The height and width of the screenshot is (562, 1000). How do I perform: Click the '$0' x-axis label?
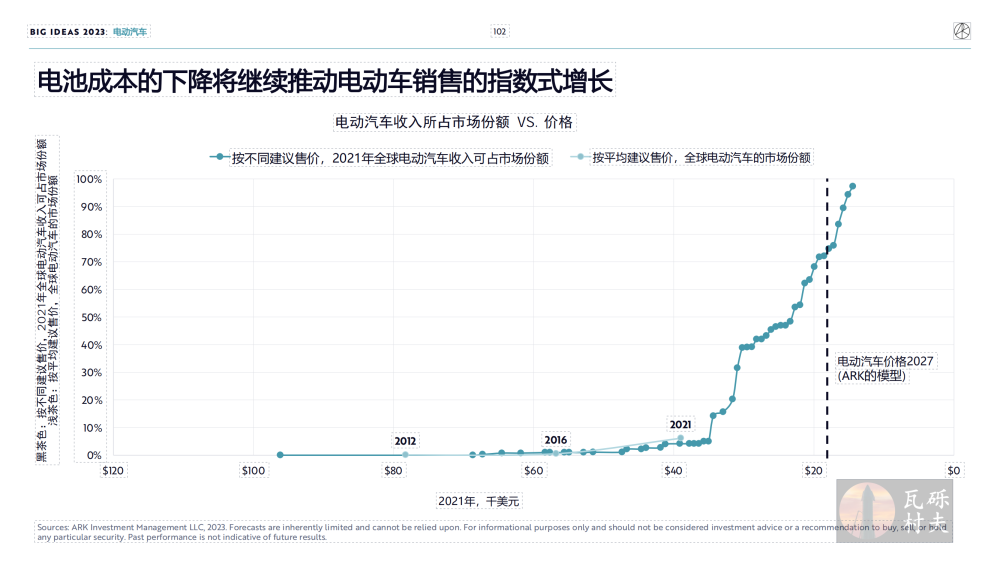[x=953, y=471]
